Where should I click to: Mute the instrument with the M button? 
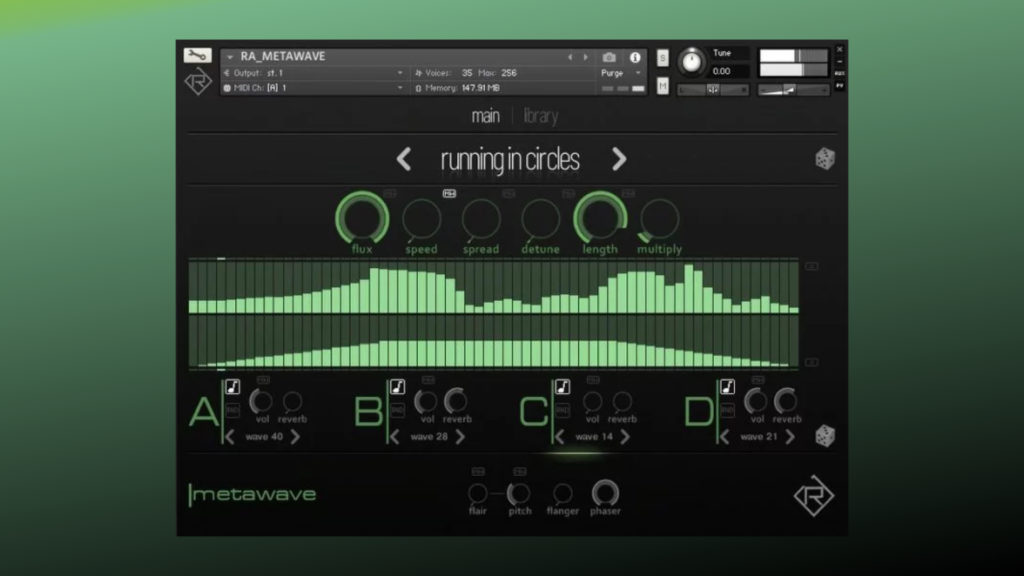662,87
